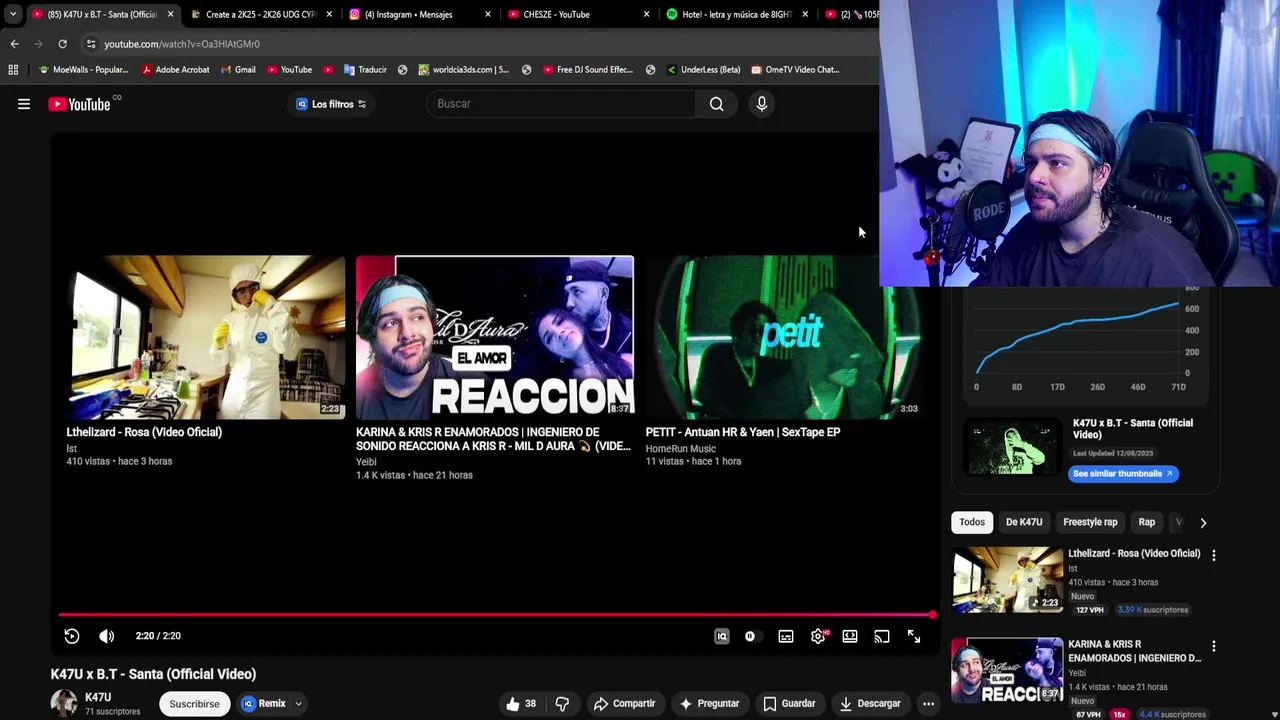This screenshot has height=720, width=1280.
Task: Open KARINA & KRIS R ENAMORADOS sidebar title
Action: click(x=1134, y=651)
